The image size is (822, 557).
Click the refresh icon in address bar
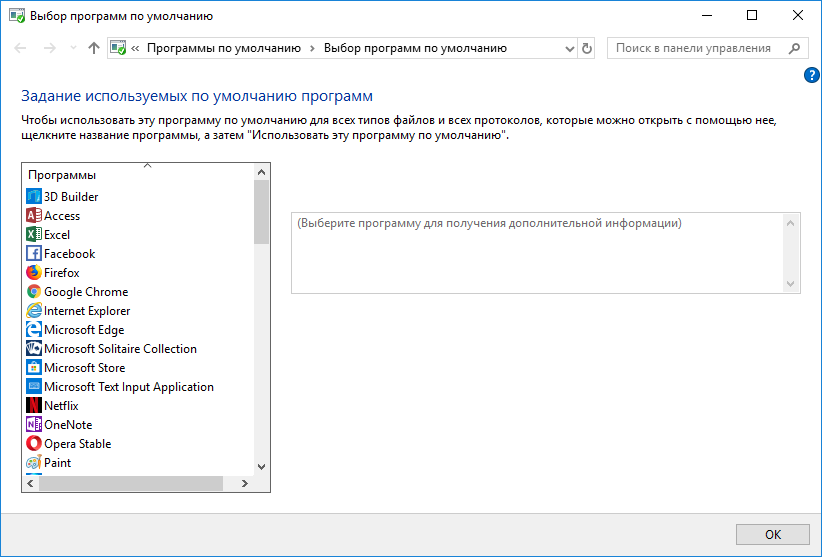[587, 48]
